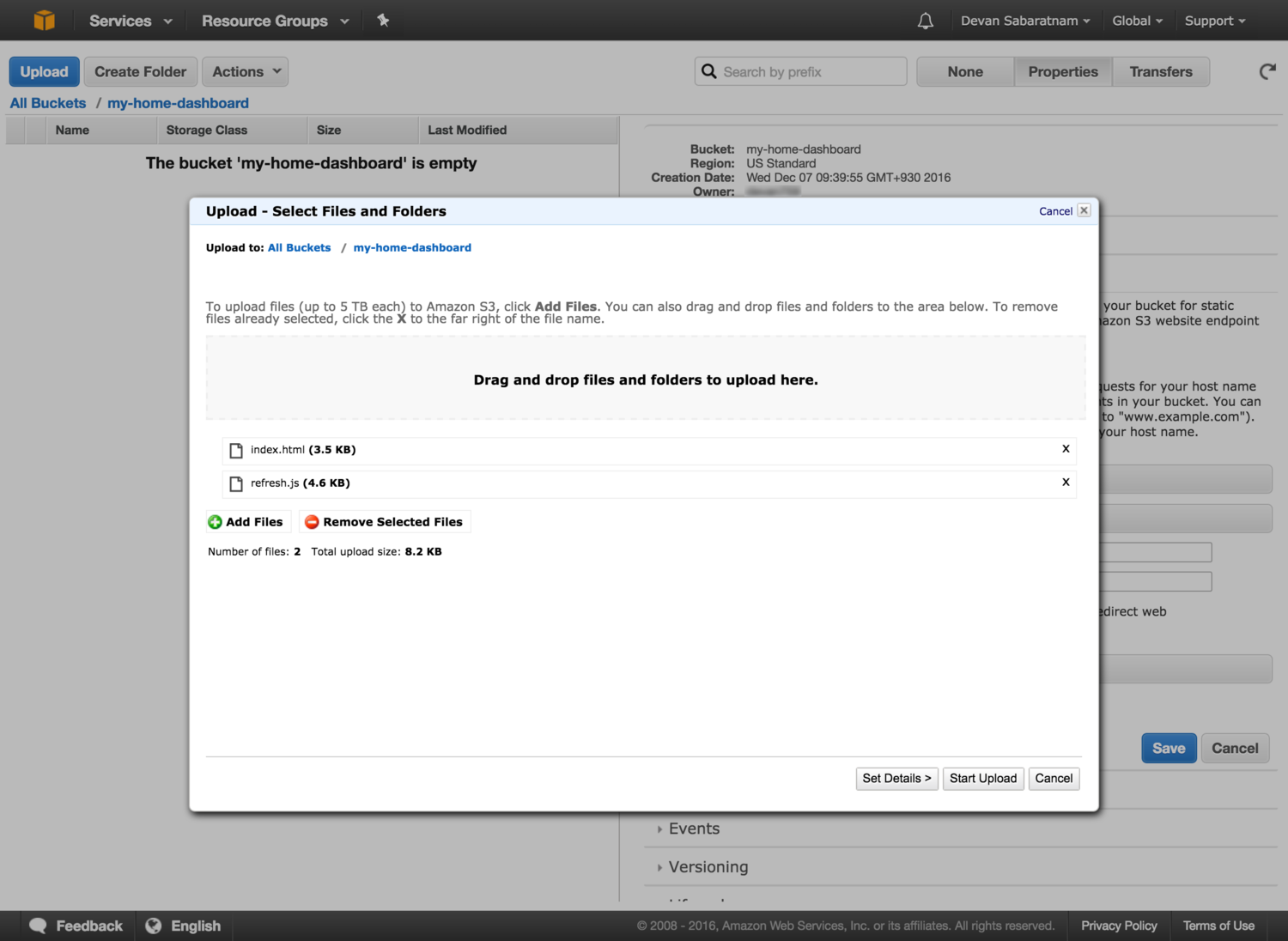Click the Name column header

(101, 131)
